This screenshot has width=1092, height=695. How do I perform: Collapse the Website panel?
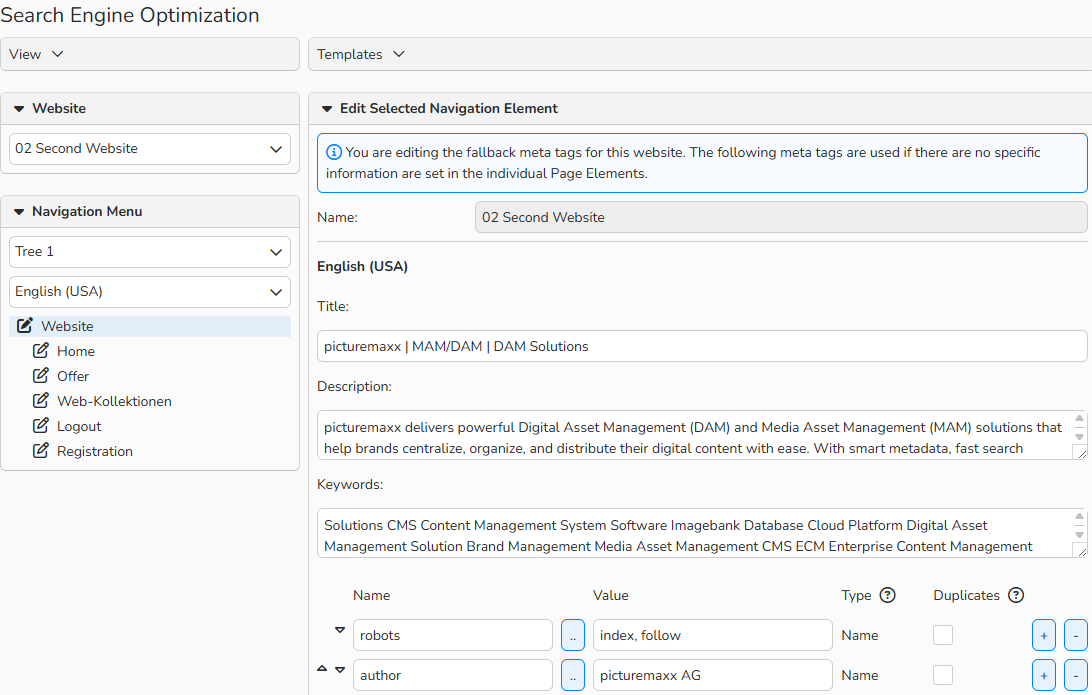[19, 109]
